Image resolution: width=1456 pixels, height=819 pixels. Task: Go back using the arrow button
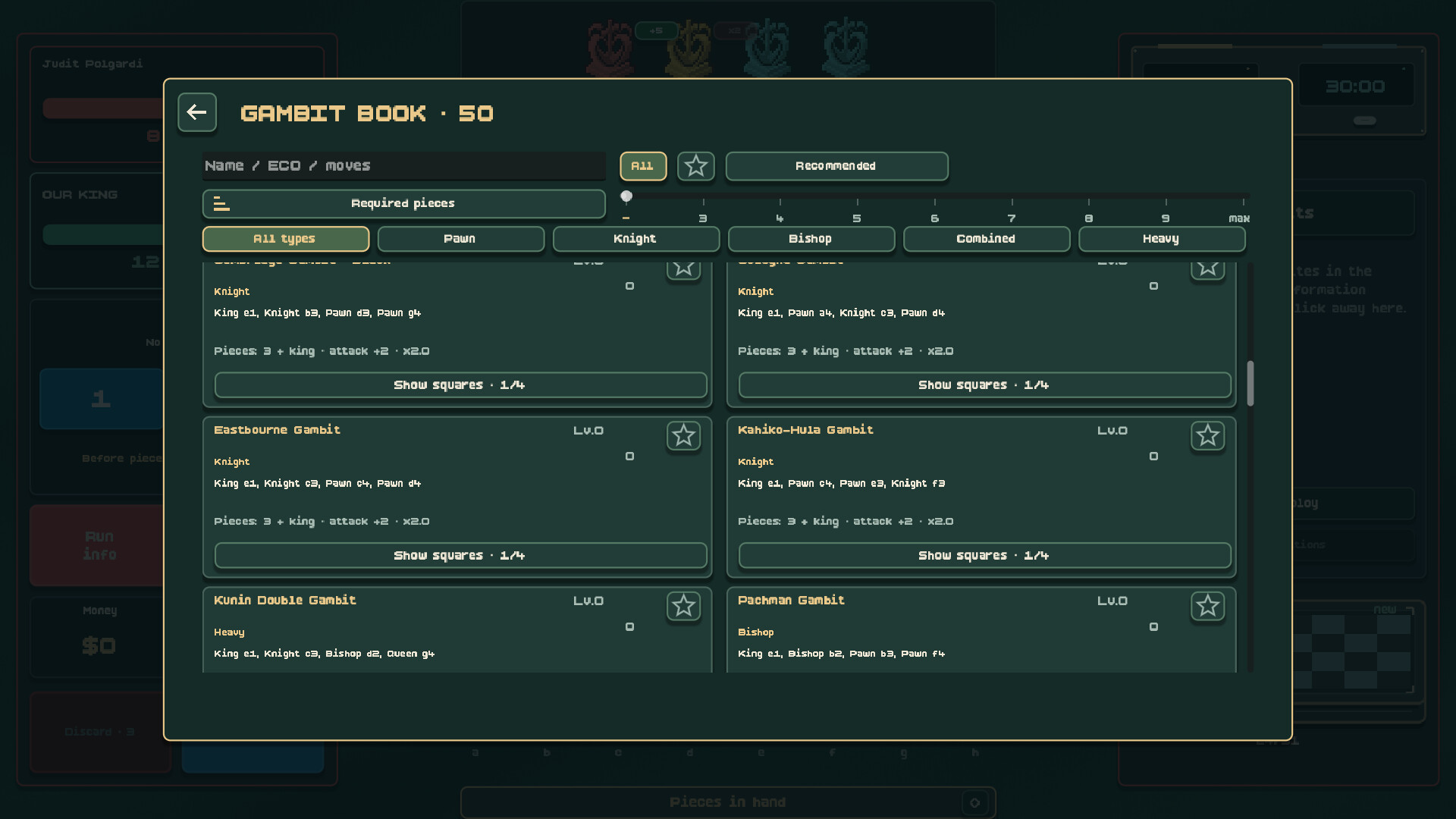point(197,112)
